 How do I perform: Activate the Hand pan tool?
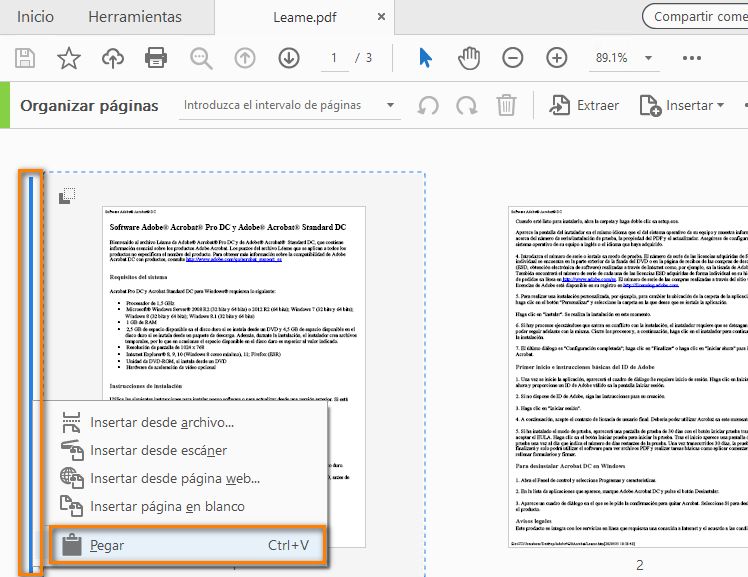tap(468, 58)
